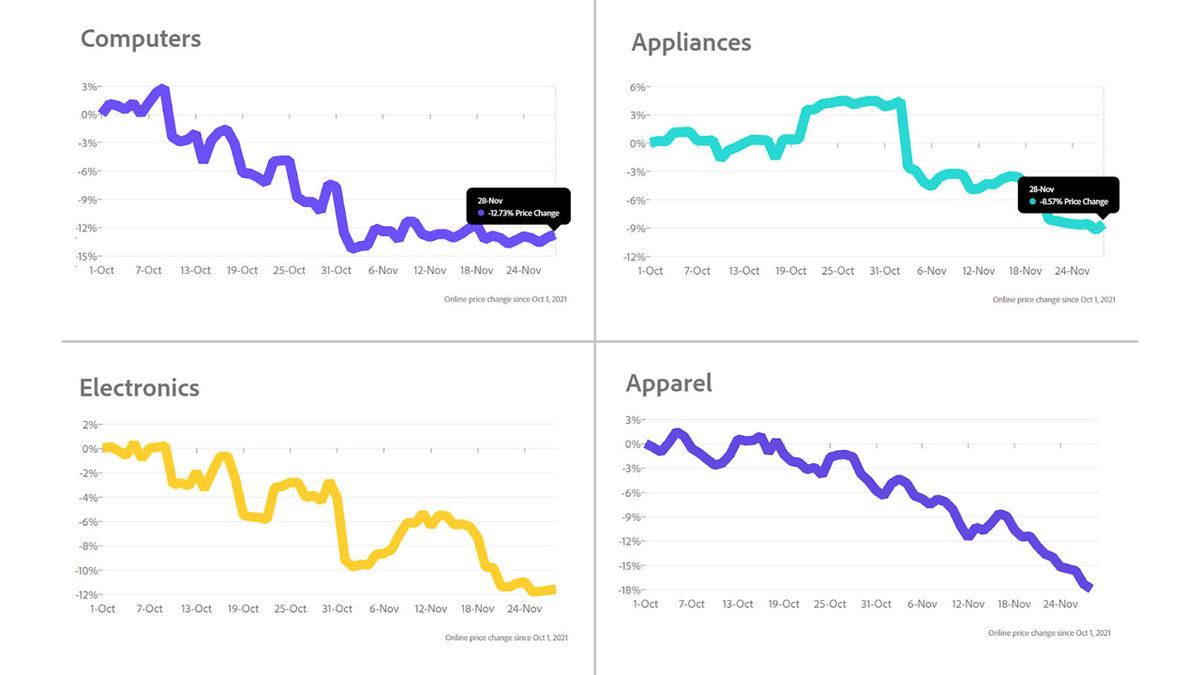Click the Electronics chart heading
1200x675 pixels.
click(x=140, y=388)
